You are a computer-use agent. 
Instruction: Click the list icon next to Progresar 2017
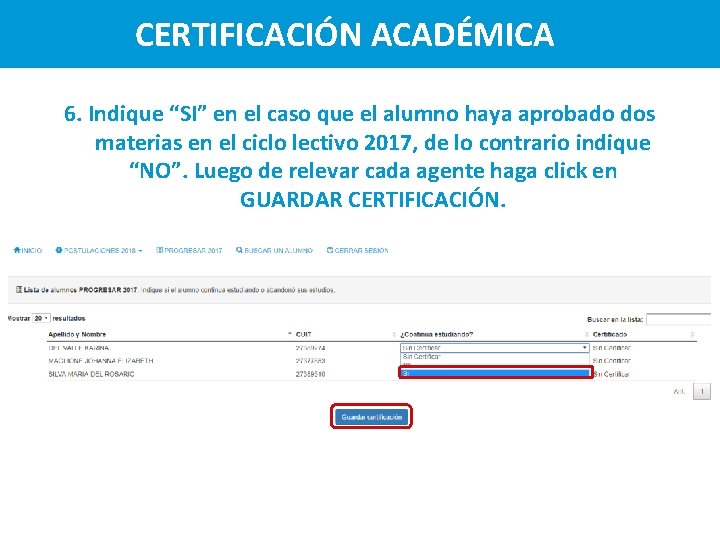pos(160,250)
